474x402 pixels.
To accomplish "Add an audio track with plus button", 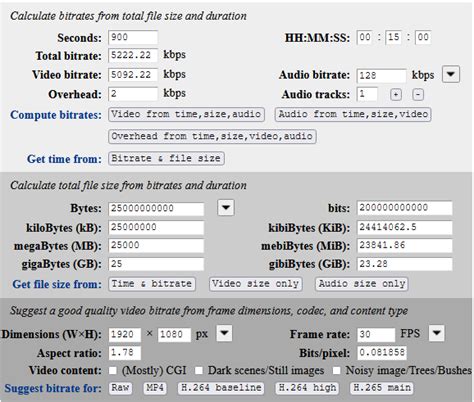I will coord(396,95).
